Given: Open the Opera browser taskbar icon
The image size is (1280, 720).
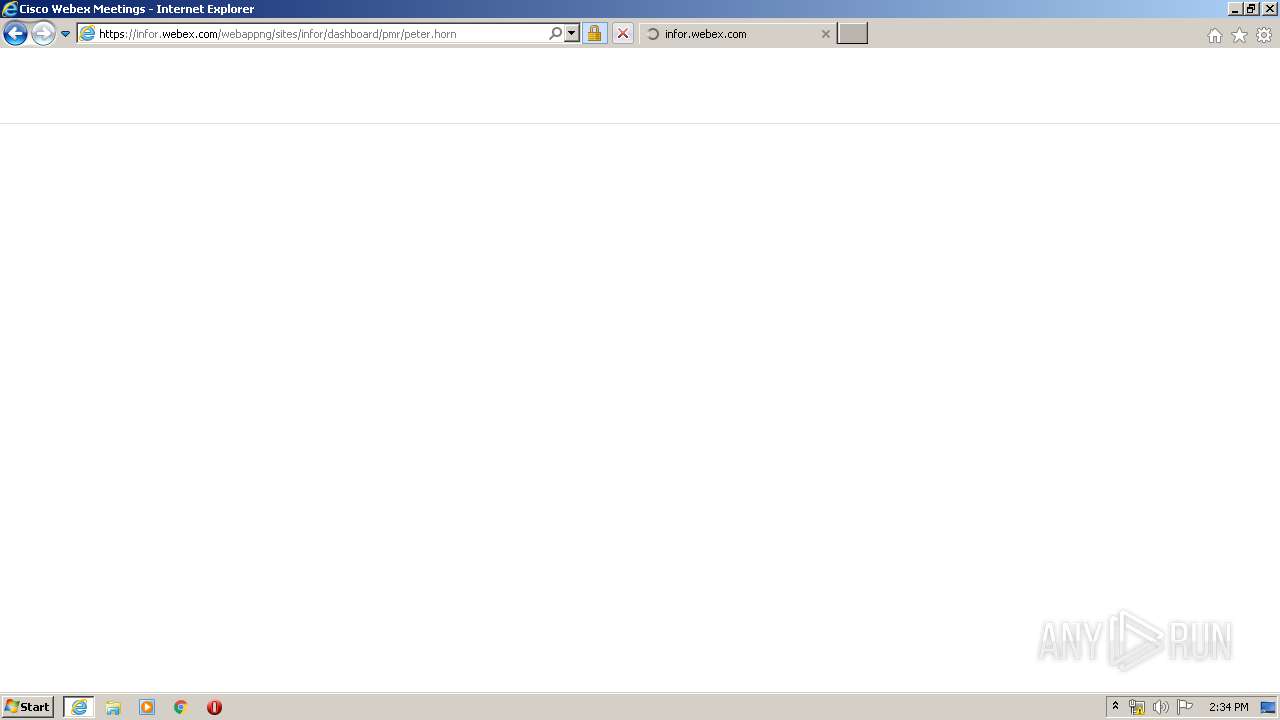Looking at the screenshot, I should pos(214,707).
